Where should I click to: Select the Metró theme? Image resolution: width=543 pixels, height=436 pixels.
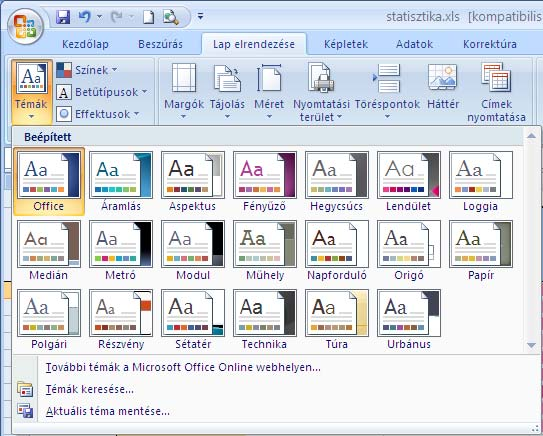(x=121, y=251)
